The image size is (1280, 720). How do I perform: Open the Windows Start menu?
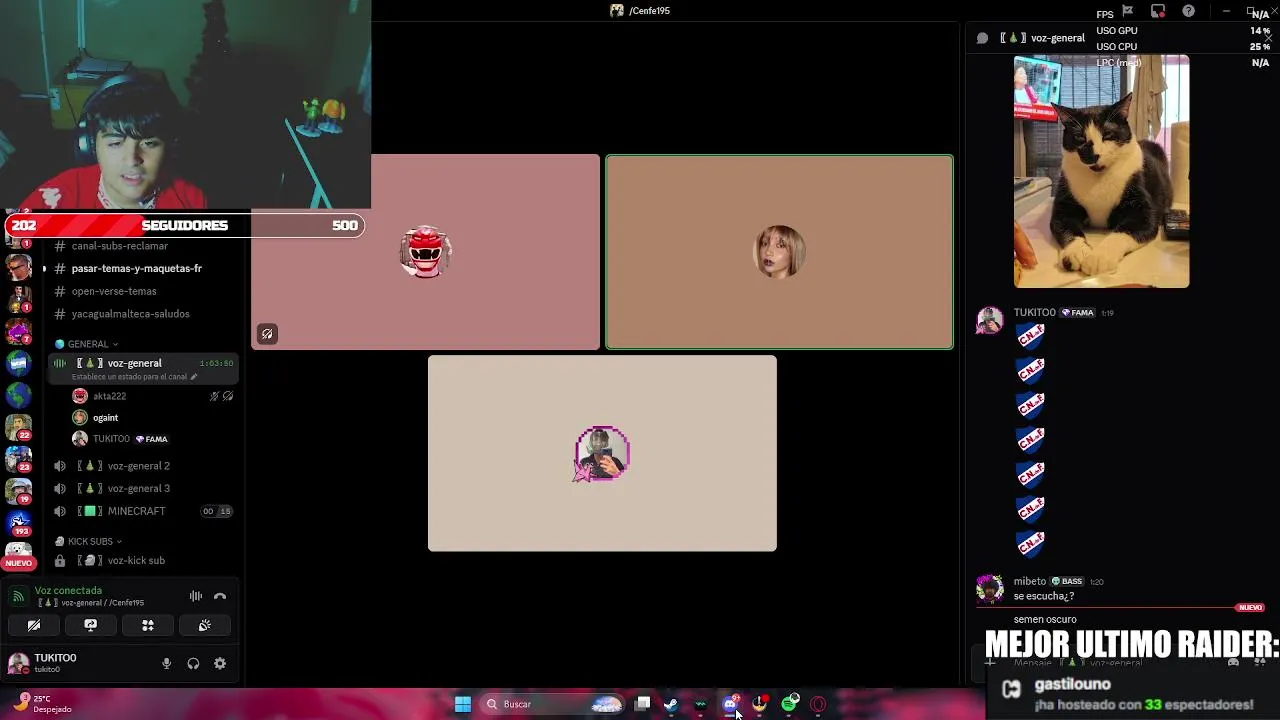click(463, 704)
